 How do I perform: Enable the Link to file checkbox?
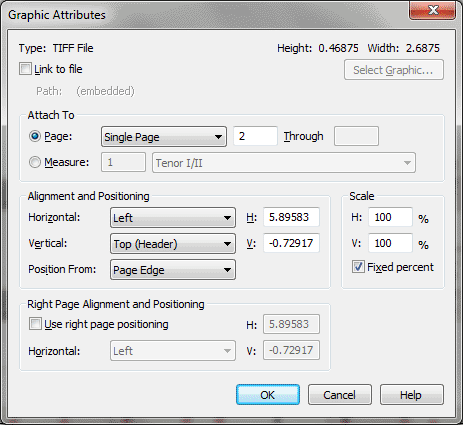click(x=25, y=69)
